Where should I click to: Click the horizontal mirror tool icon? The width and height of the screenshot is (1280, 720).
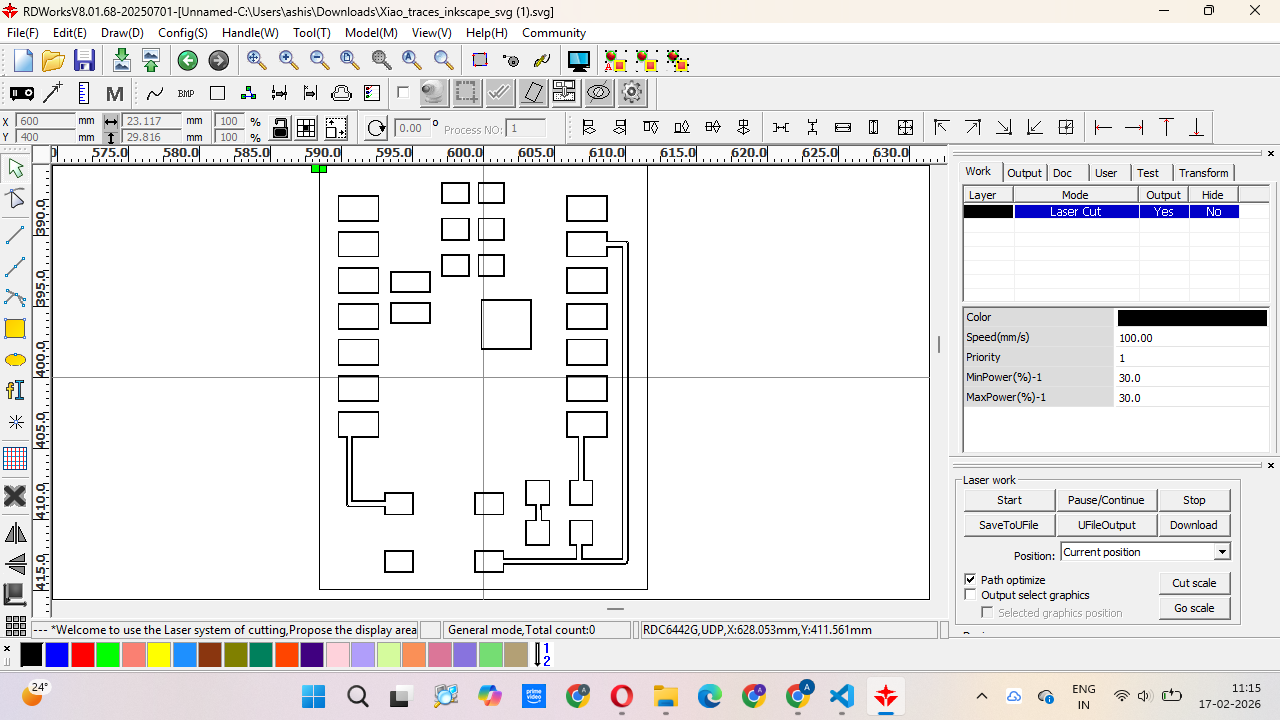pos(15,533)
